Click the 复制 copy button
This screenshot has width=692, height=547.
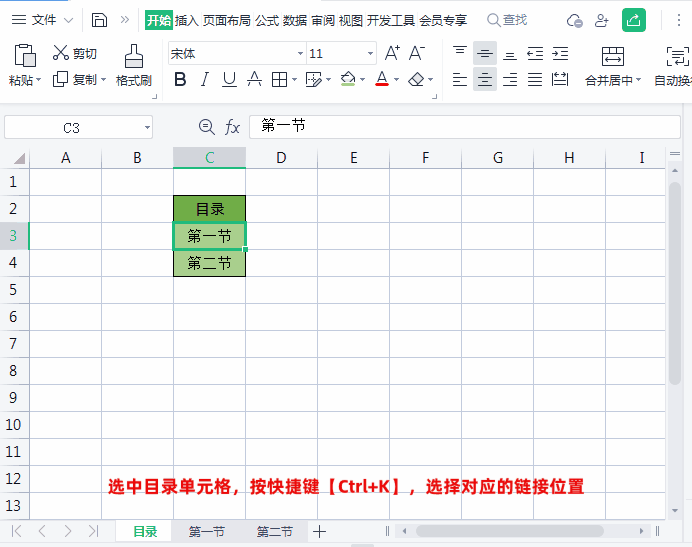74,79
